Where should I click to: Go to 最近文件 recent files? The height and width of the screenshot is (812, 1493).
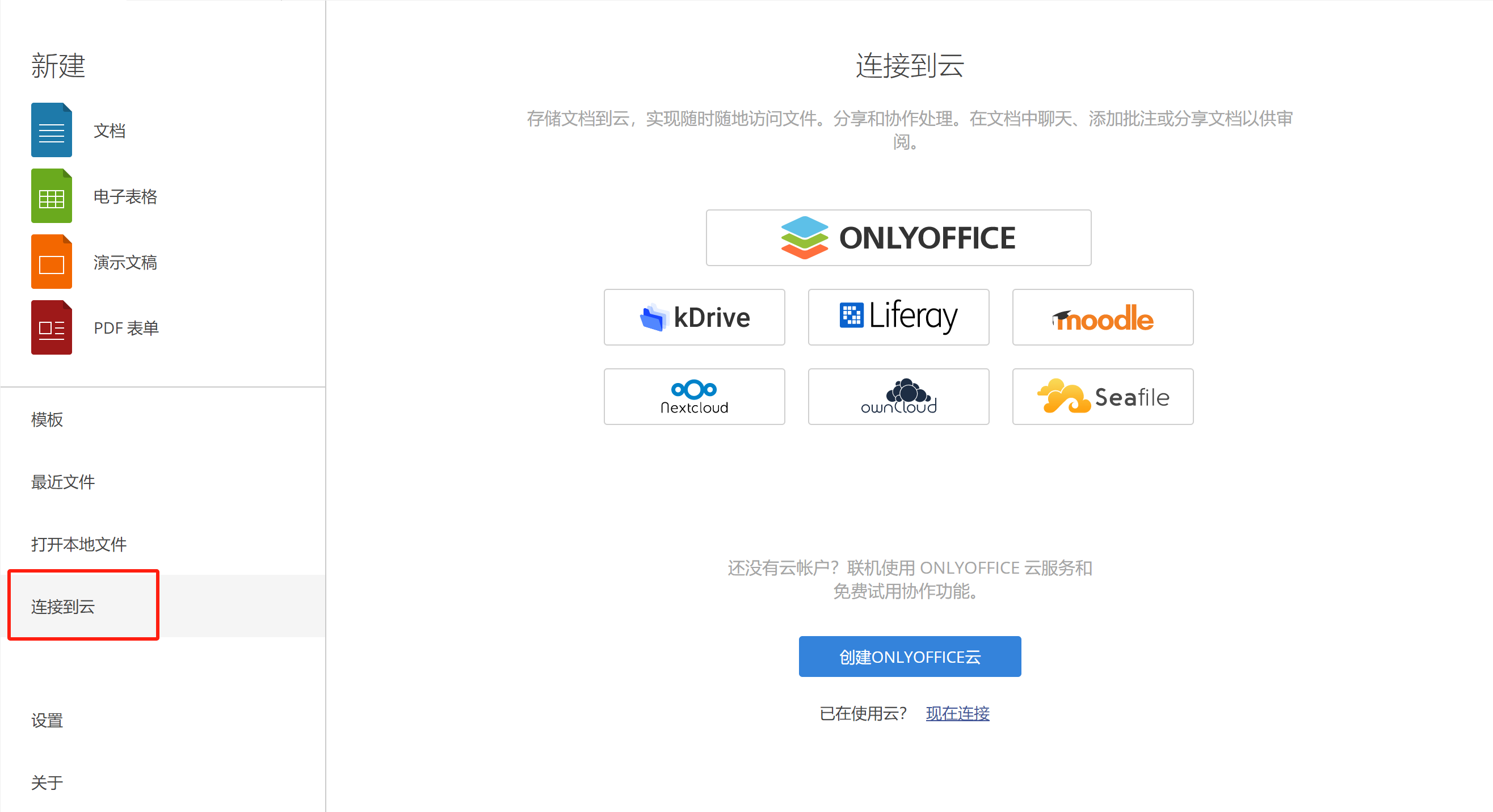tap(62, 482)
